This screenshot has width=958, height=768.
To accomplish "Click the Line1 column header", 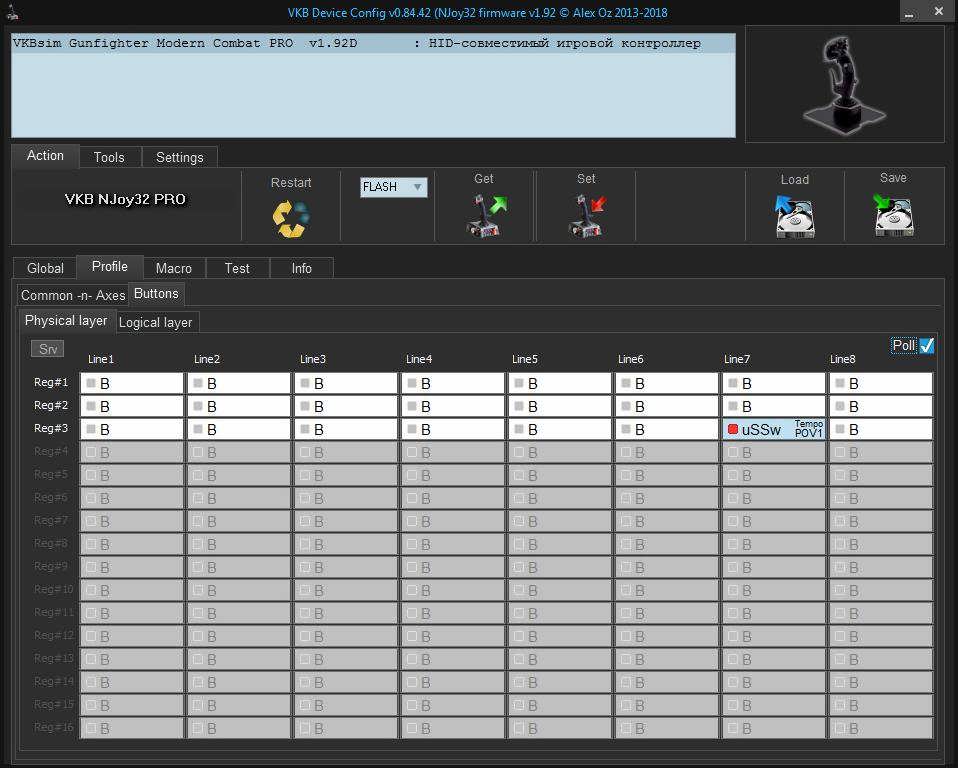I will point(101,359).
